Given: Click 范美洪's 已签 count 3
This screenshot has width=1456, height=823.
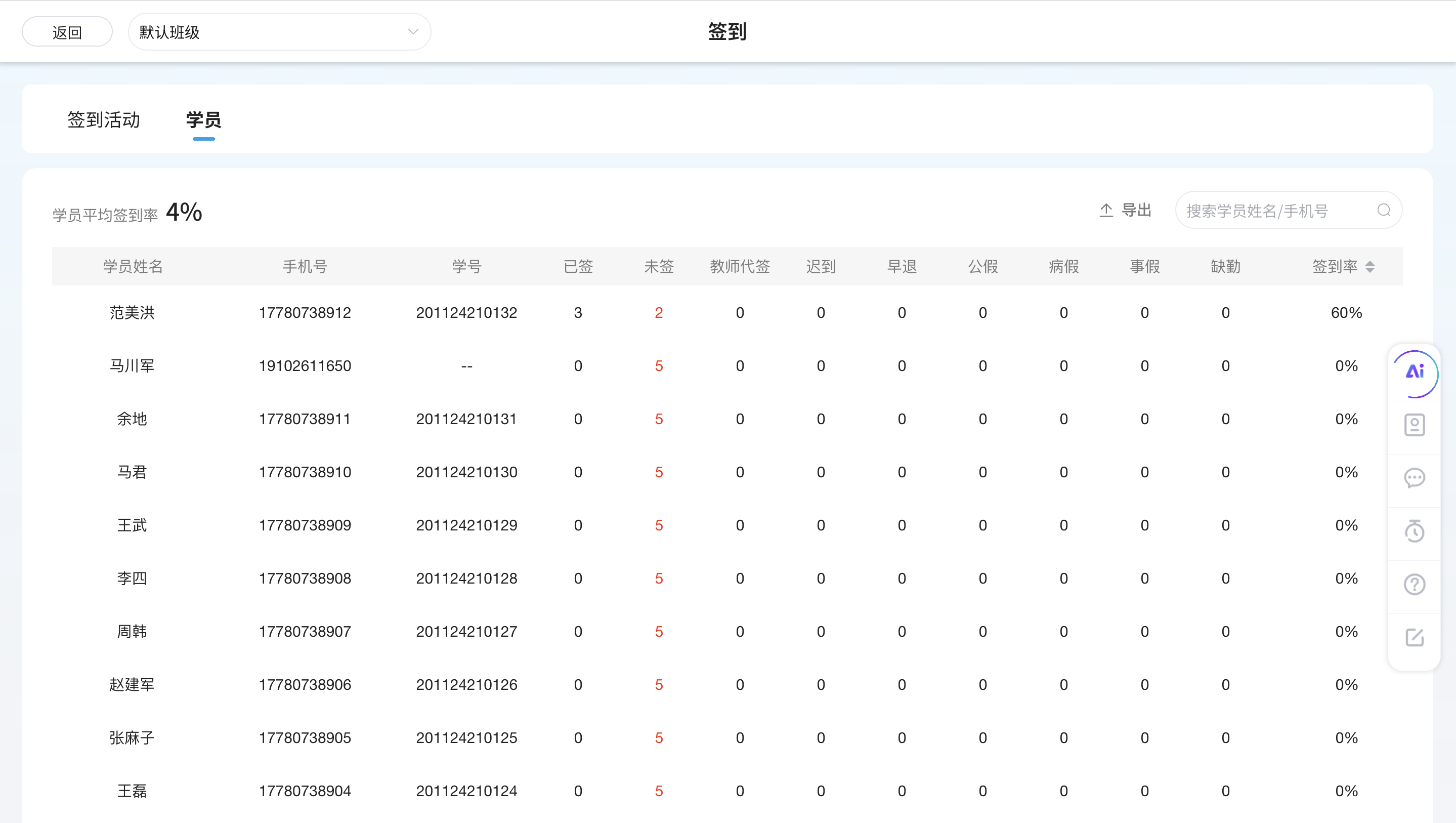Looking at the screenshot, I should pyautogui.click(x=578, y=313).
